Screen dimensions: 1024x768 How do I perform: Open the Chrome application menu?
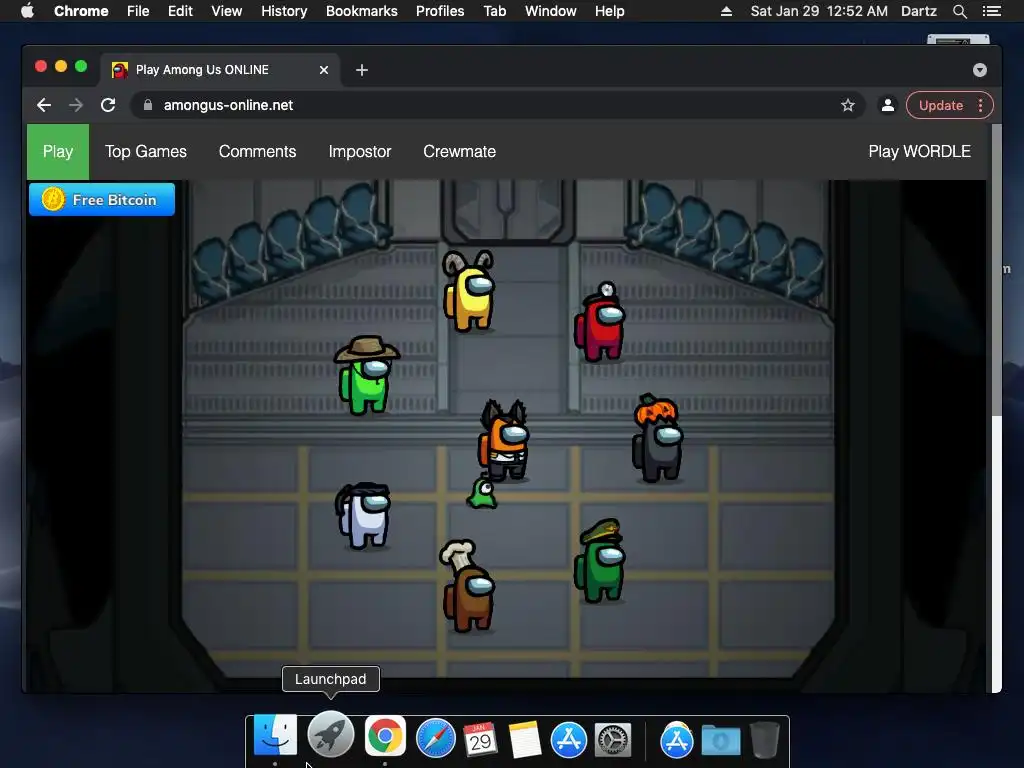click(x=81, y=11)
